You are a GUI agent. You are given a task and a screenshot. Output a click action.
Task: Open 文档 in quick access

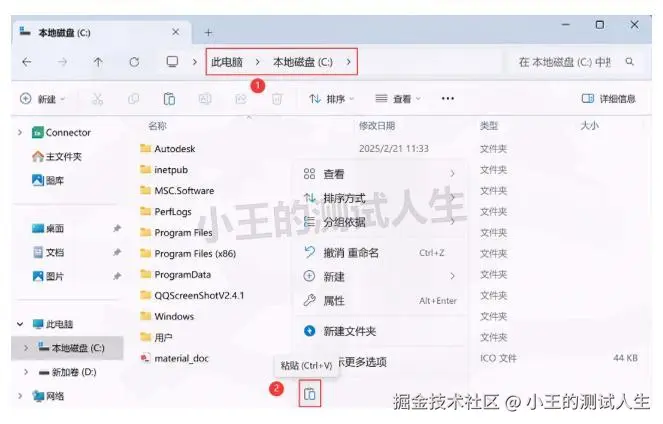[x=48, y=252]
